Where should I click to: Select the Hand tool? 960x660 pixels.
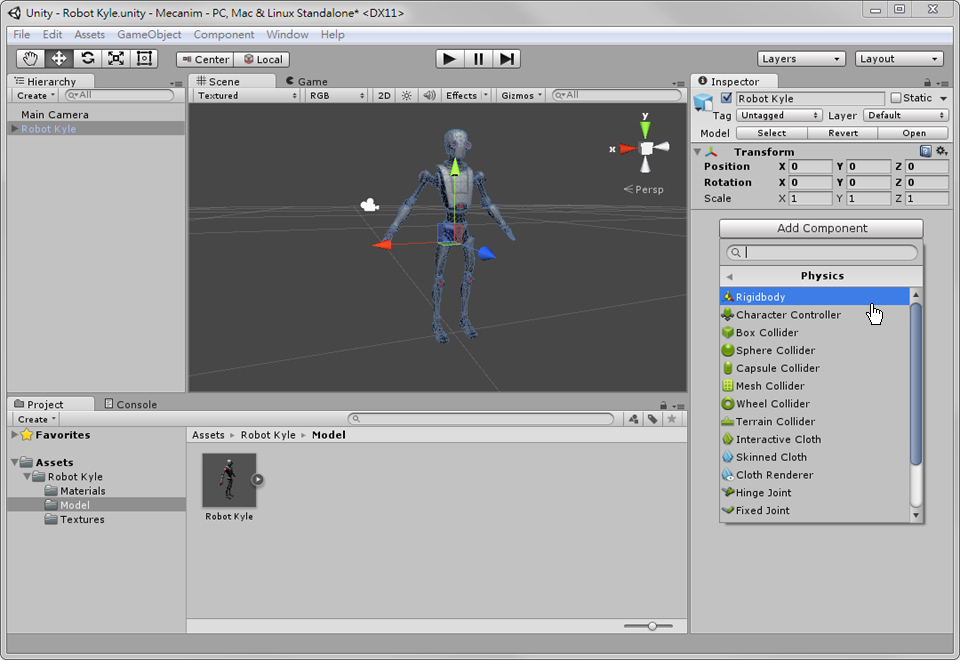click(x=30, y=59)
